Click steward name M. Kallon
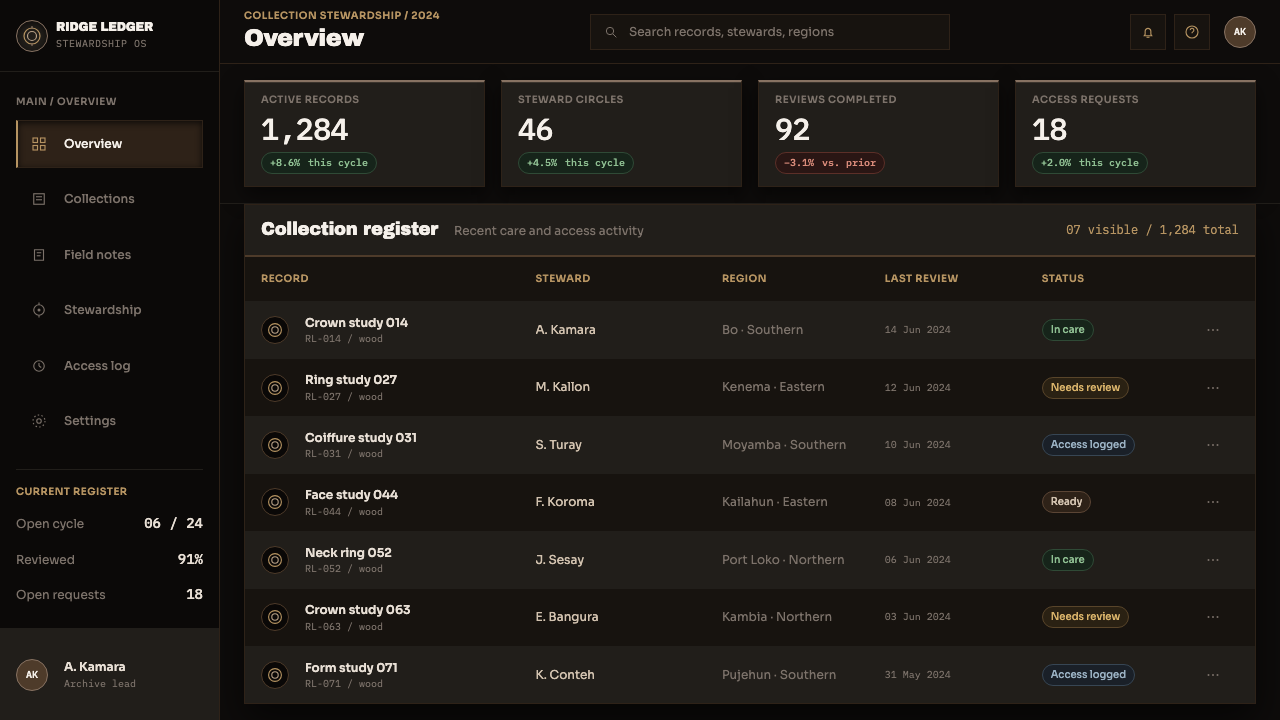The width and height of the screenshot is (1280, 720). (563, 387)
